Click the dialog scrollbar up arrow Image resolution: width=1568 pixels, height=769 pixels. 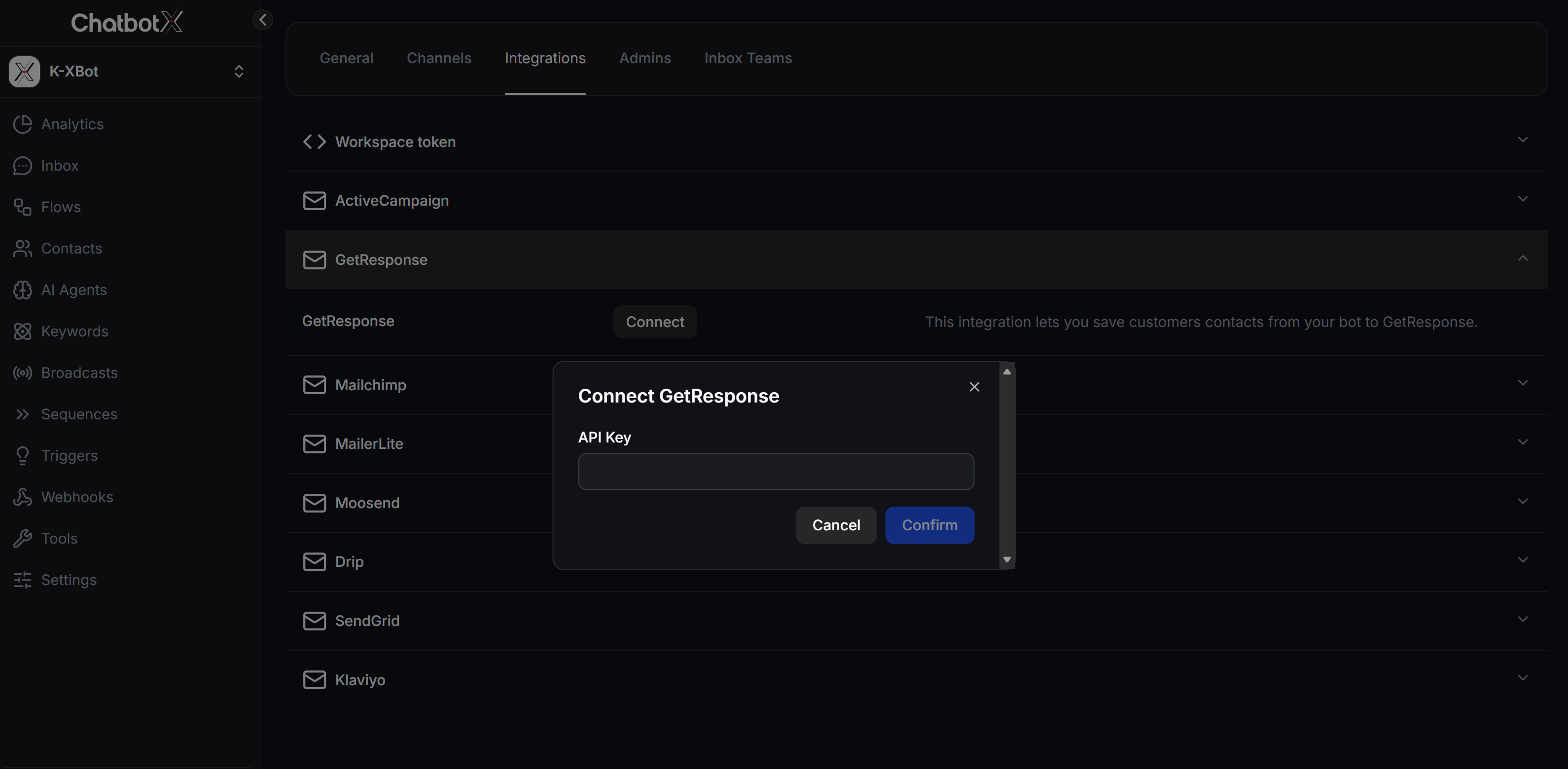click(x=1007, y=371)
